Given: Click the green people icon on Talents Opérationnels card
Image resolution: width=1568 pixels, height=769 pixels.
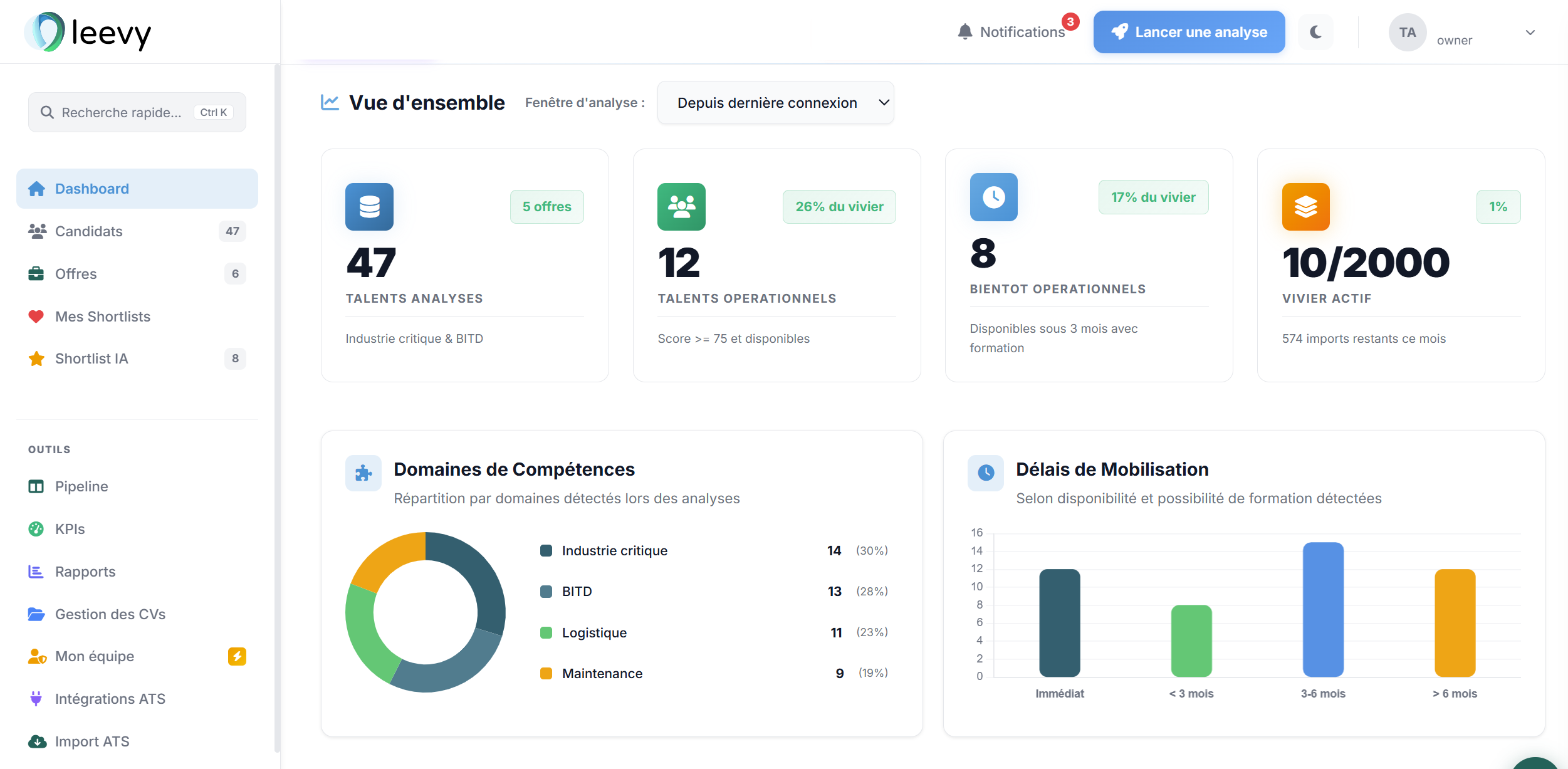Looking at the screenshot, I should click(681, 207).
